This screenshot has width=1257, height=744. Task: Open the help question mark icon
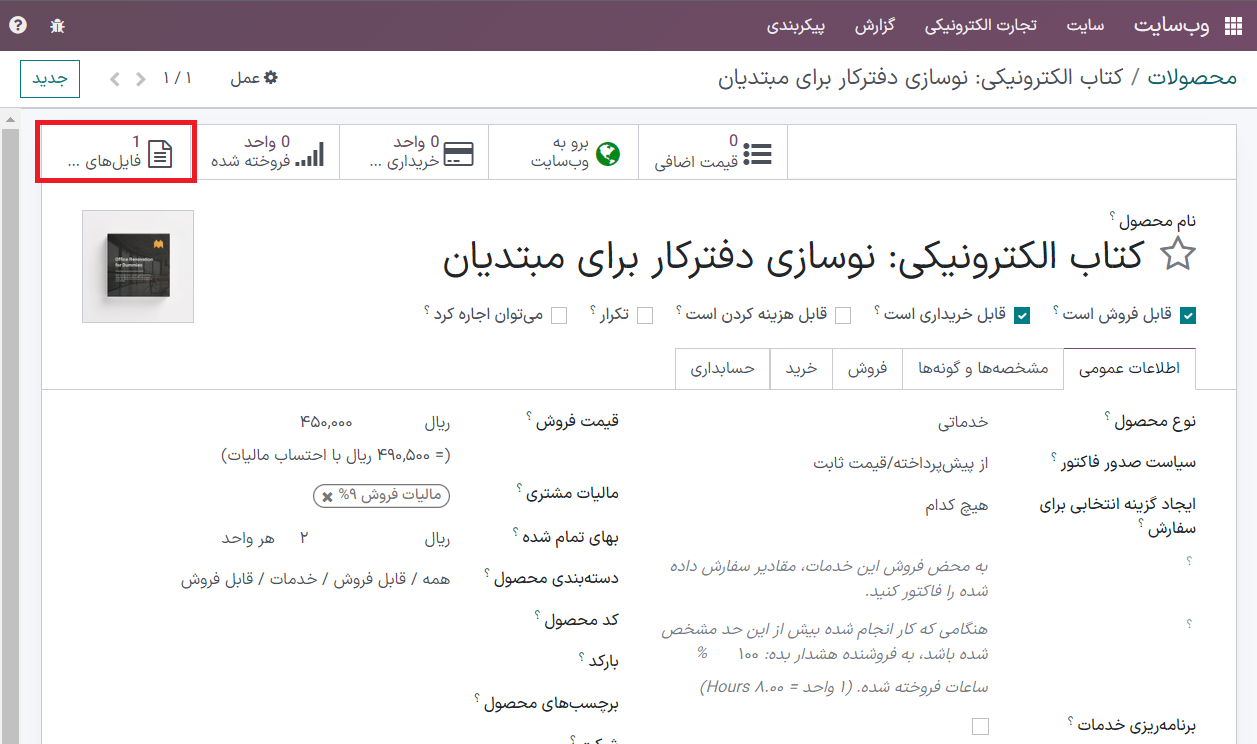point(18,26)
